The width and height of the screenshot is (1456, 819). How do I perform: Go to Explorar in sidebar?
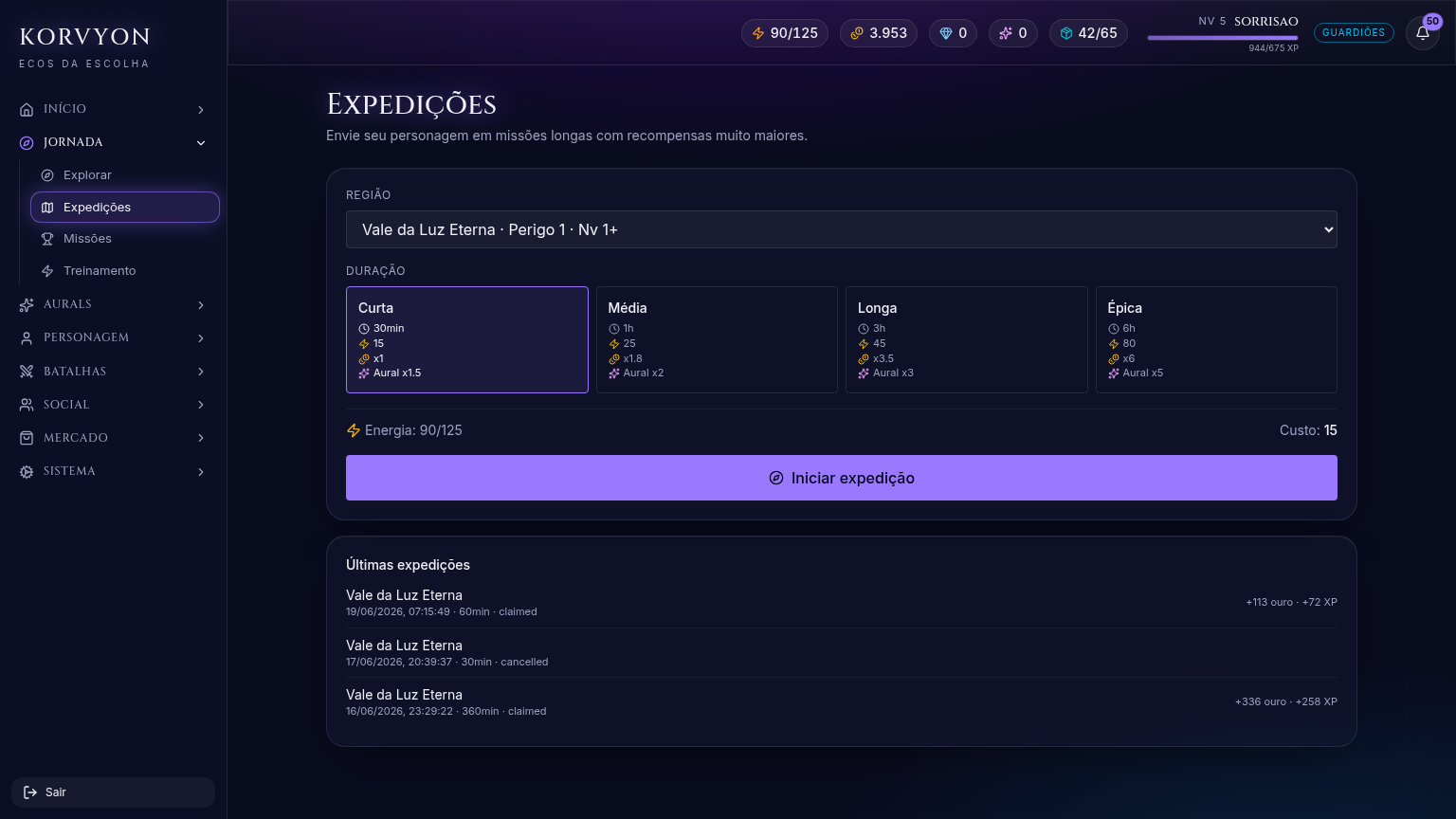[x=125, y=175]
